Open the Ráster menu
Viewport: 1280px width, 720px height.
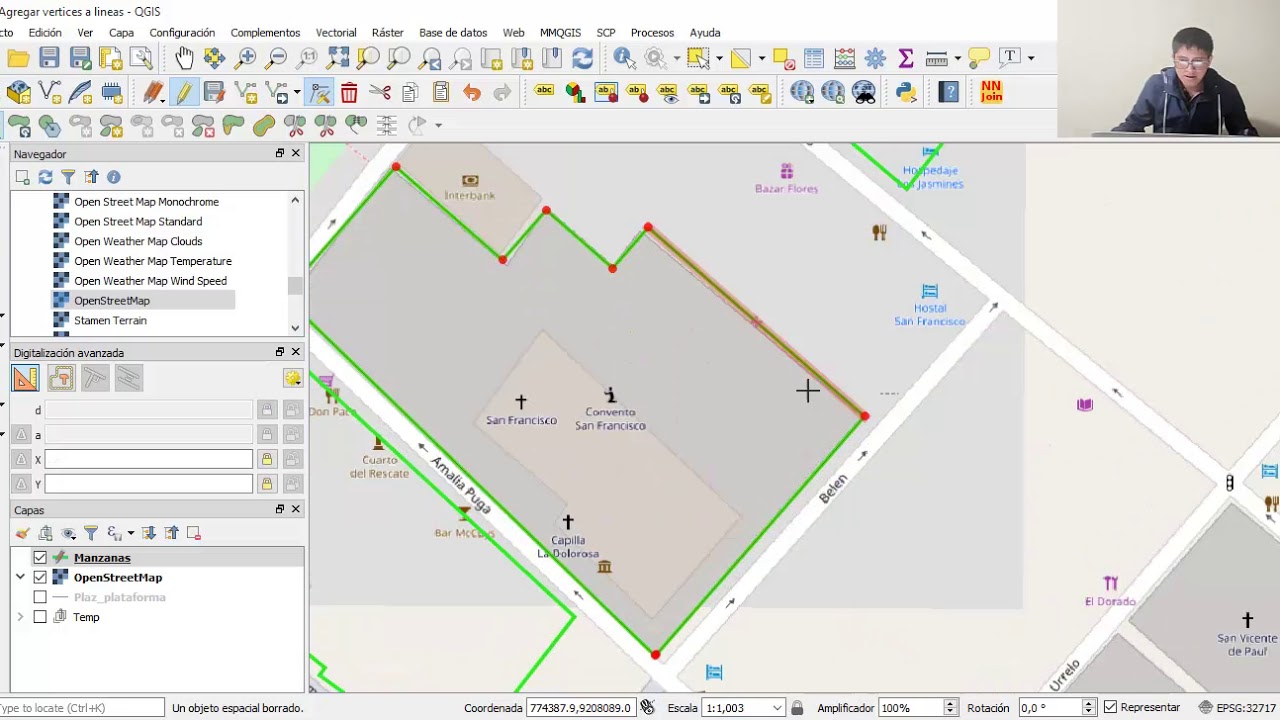(388, 33)
